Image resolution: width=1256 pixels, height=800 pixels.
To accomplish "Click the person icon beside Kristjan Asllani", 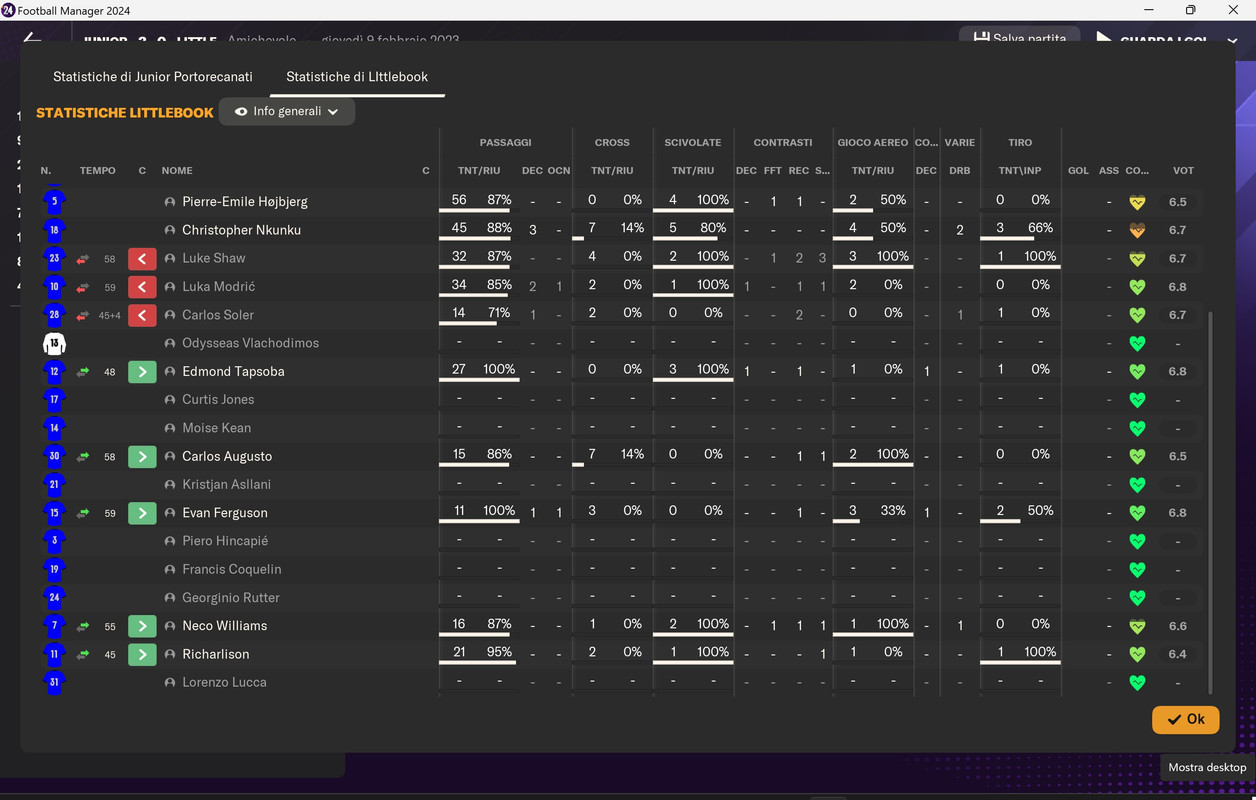I will [x=170, y=485].
